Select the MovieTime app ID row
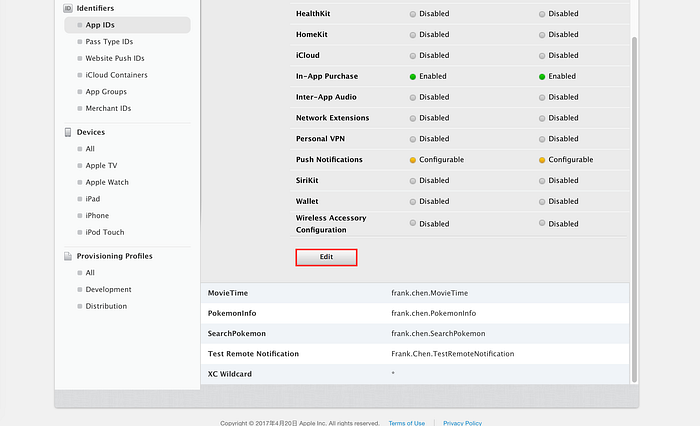This screenshot has width=700, height=426. (415, 293)
